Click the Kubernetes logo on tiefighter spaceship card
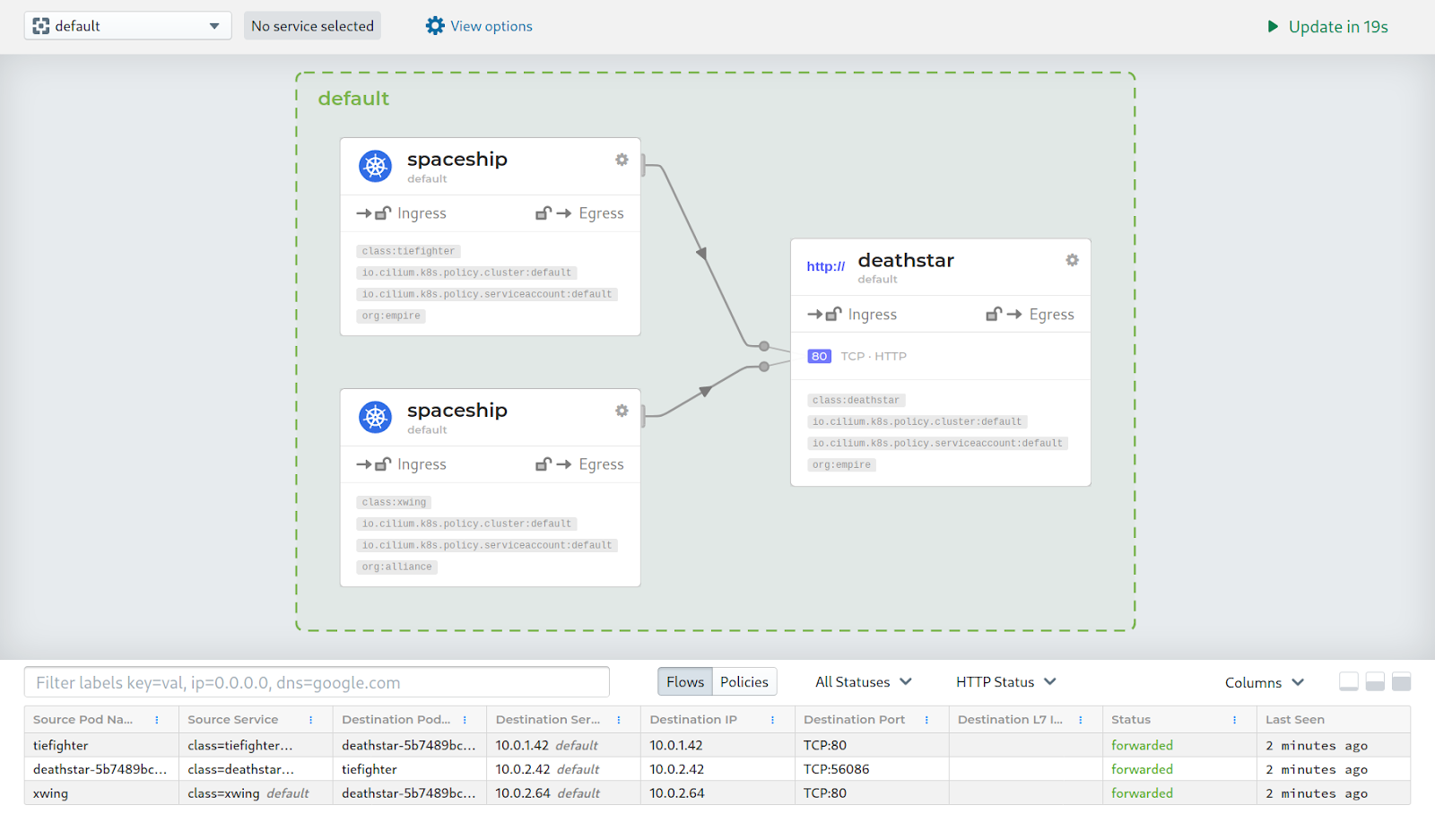Viewport: 1435px width, 840px height. 376,166
